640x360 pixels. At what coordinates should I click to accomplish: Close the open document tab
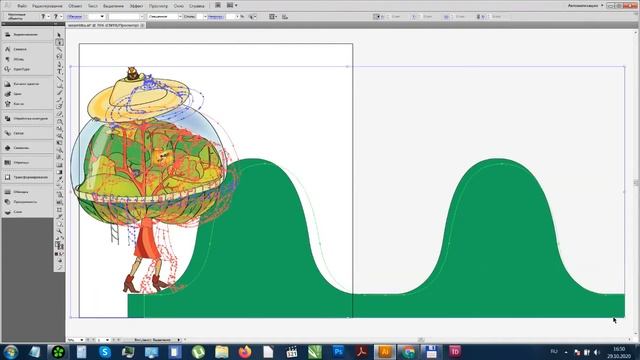(142, 25)
